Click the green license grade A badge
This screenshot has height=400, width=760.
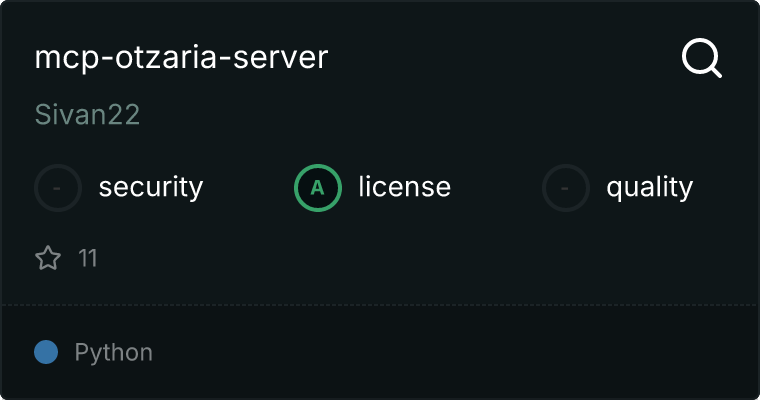[318, 187]
